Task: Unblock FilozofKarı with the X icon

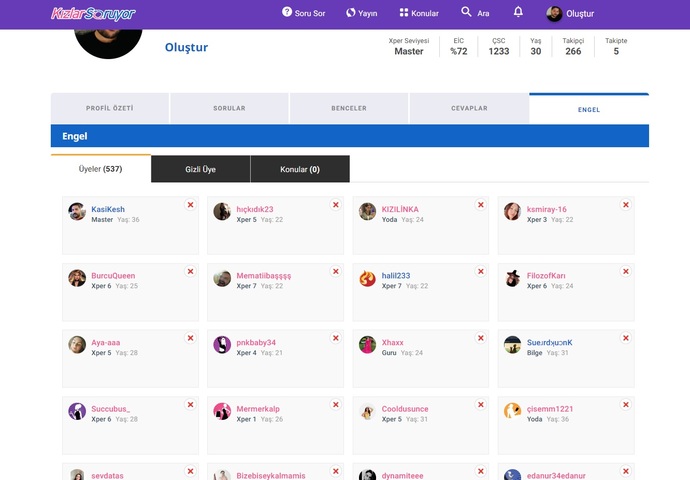Action: coord(626,271)
